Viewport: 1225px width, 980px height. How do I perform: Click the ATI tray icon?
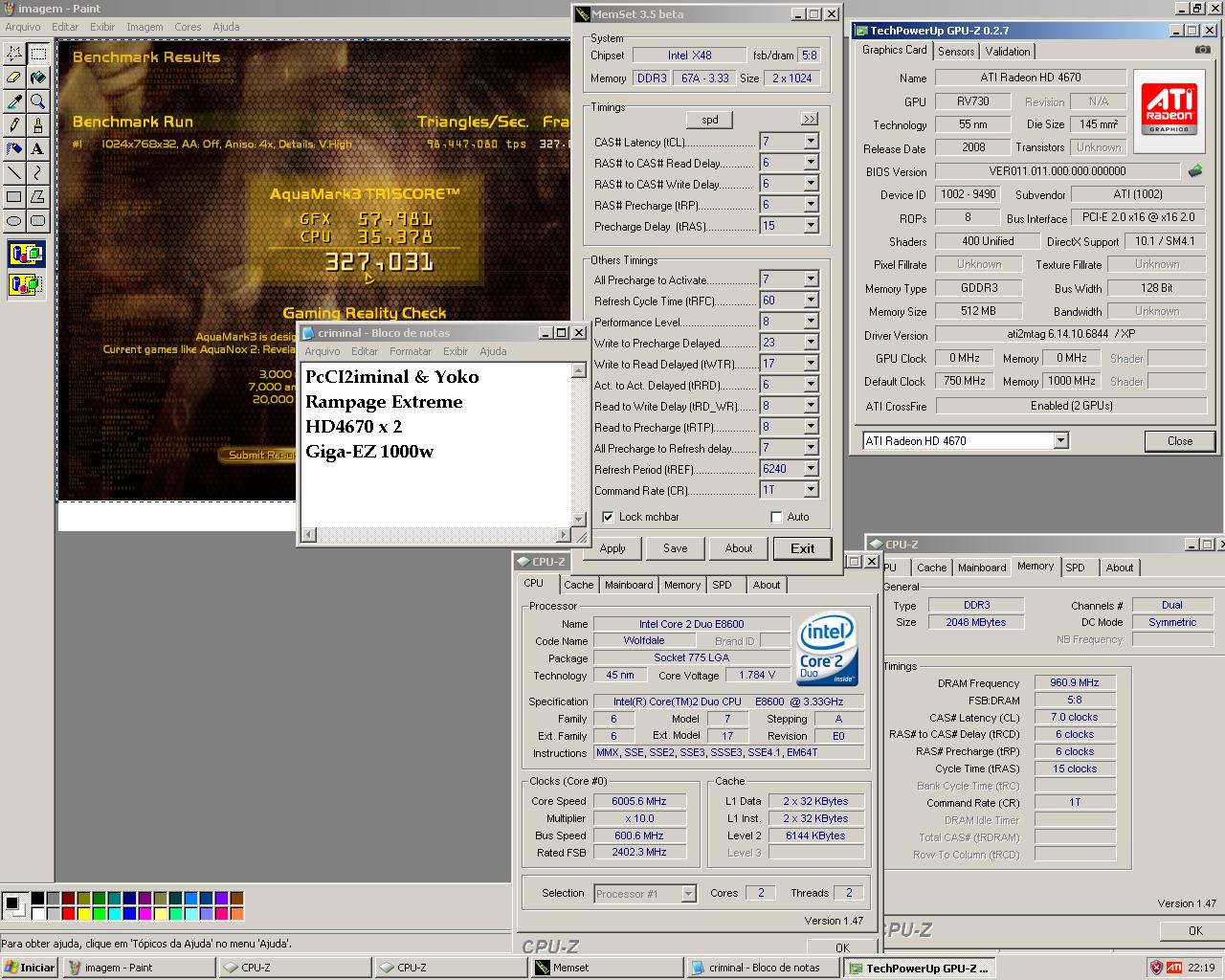coord(1173,968)
